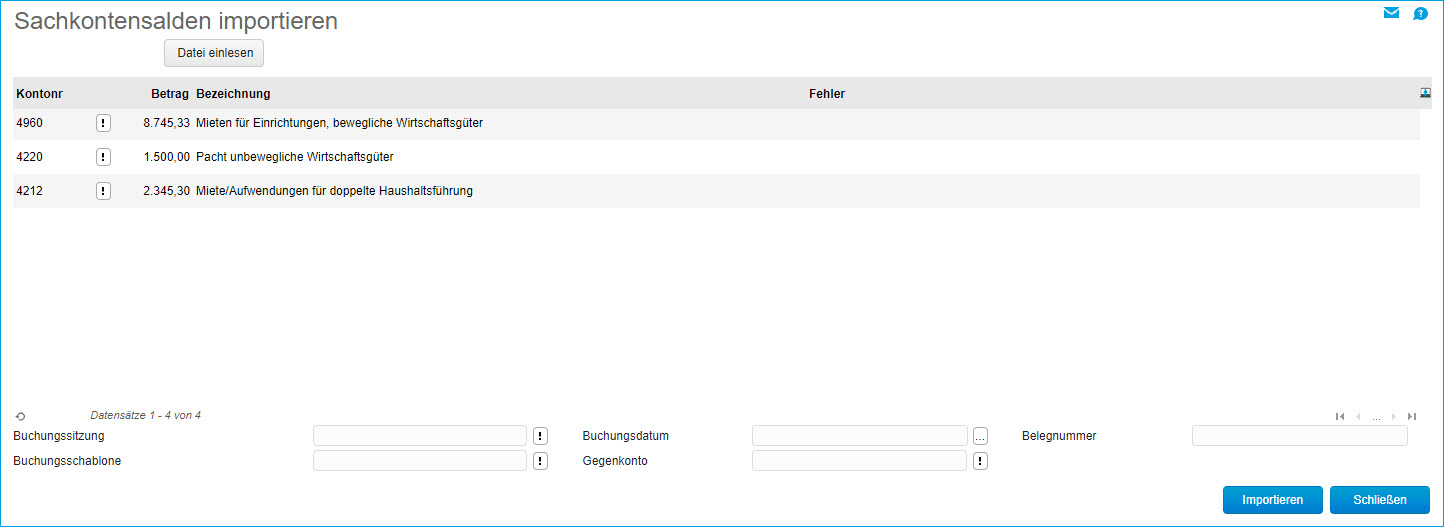
Task: Select amount 8.745,33 cell
Action: pos(166,123)
